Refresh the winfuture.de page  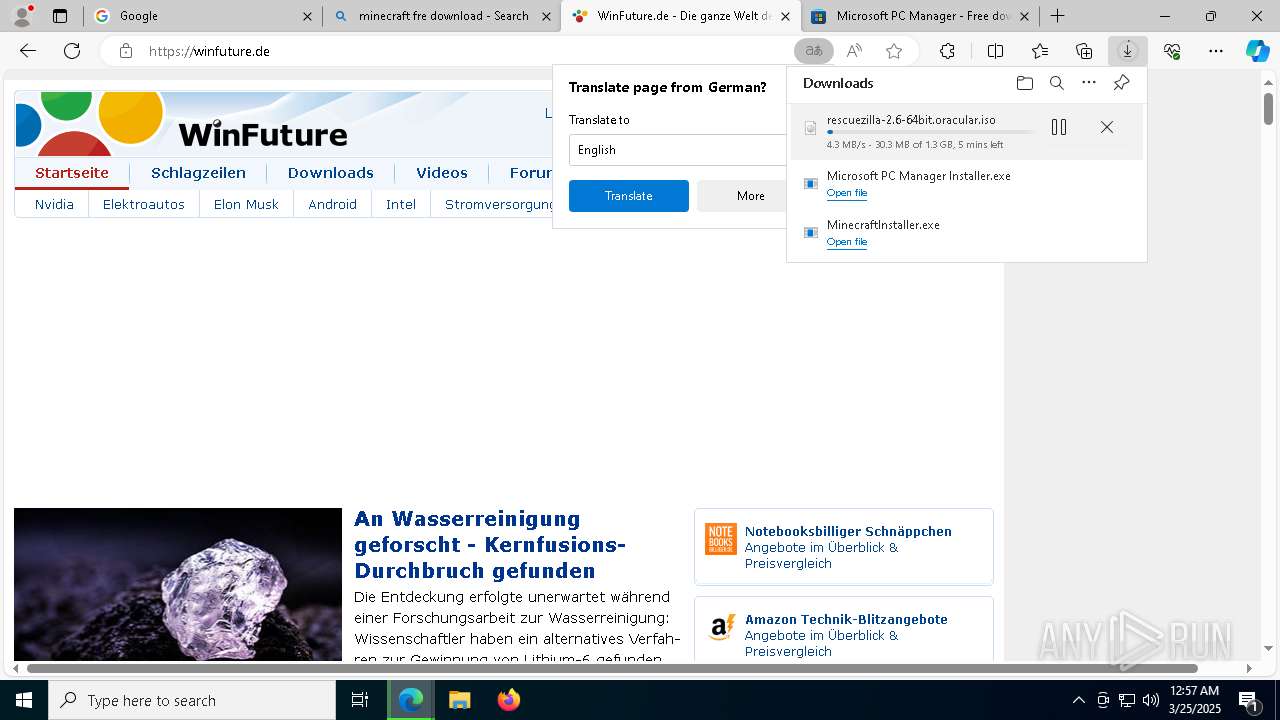[x=72, y=51]
